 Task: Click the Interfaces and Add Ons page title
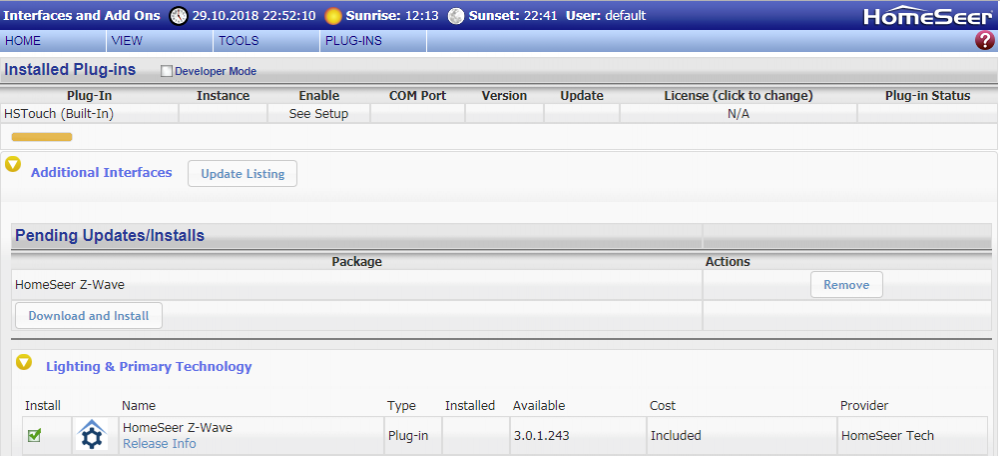[82, 16]
